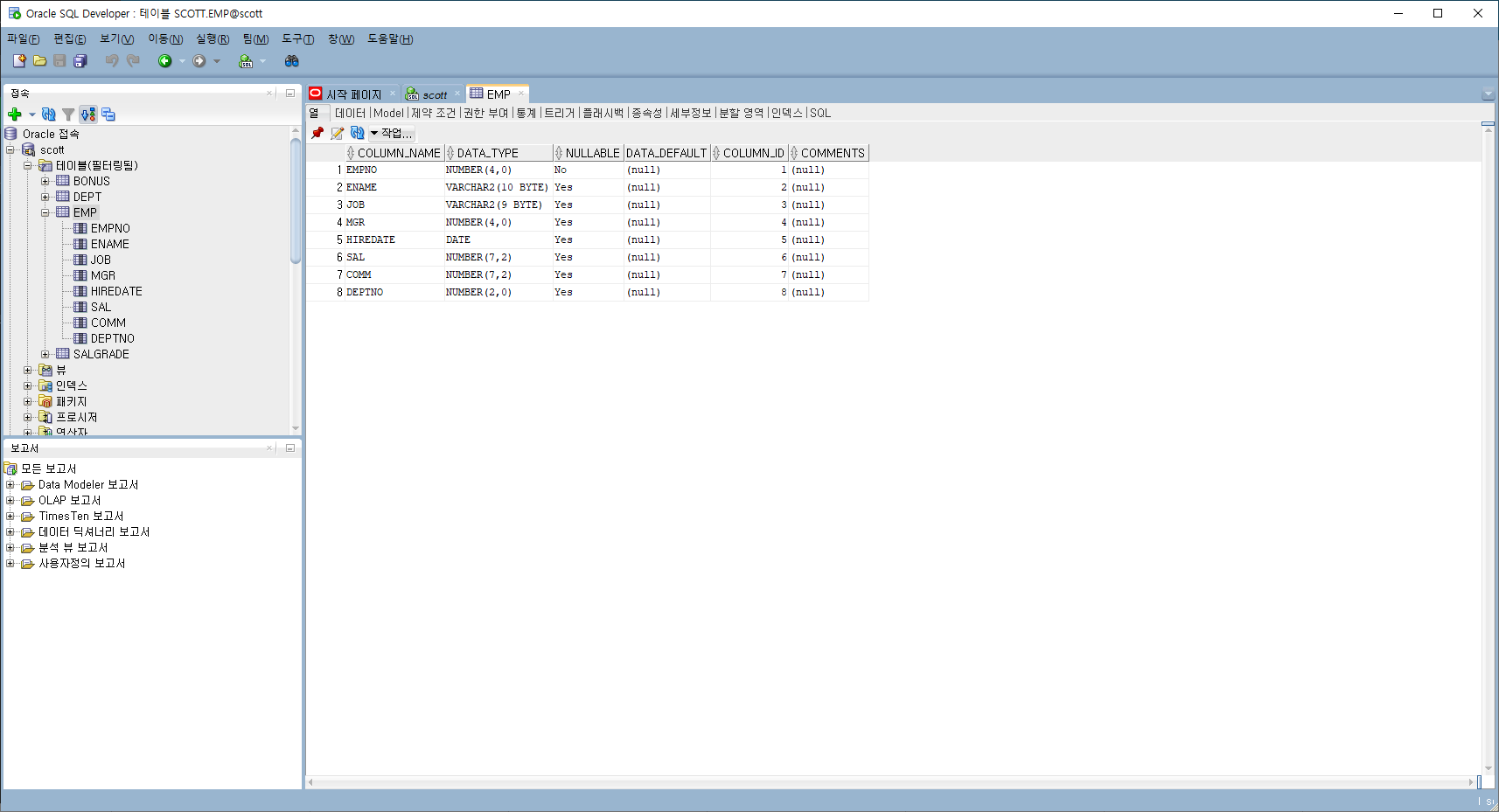Switch to the 시작 페이지 tab
The width and height of the screenshot is (1499, 812).
[x=353, y=94]
